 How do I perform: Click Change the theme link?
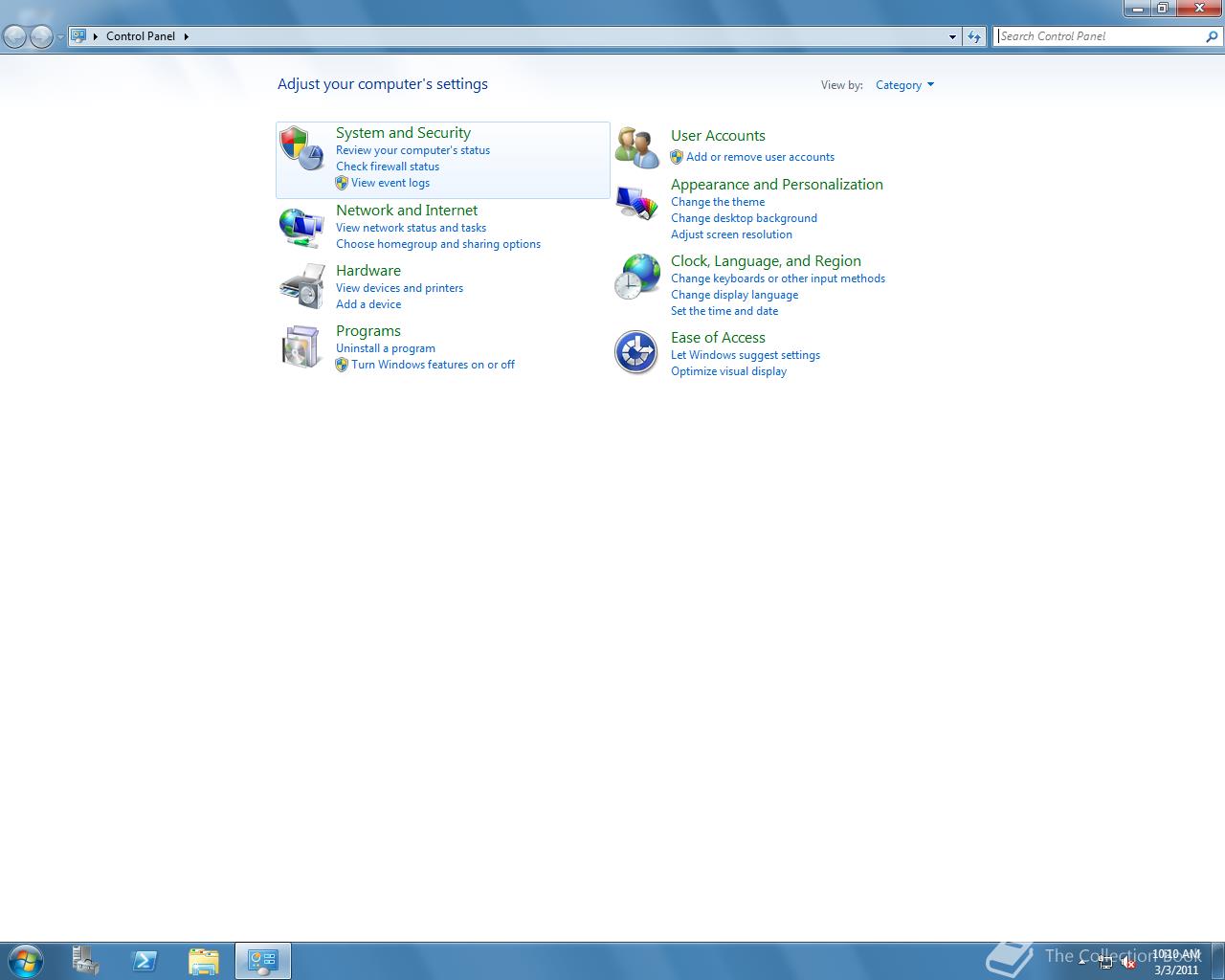click(x=718, y=202)
